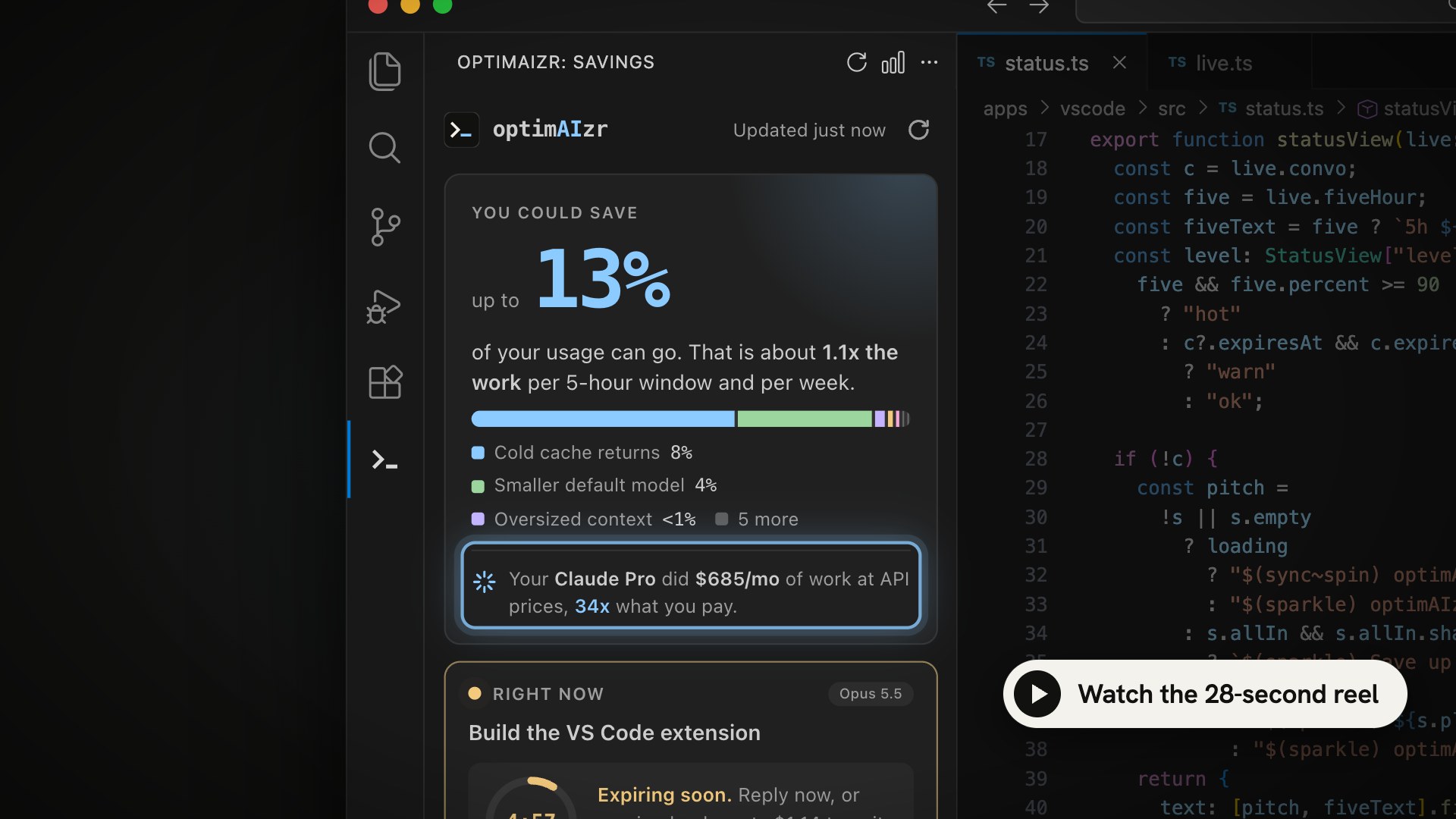1456x819 pixels.
Task: Go back with the left arrow
Action: click(x=997, y=7)
